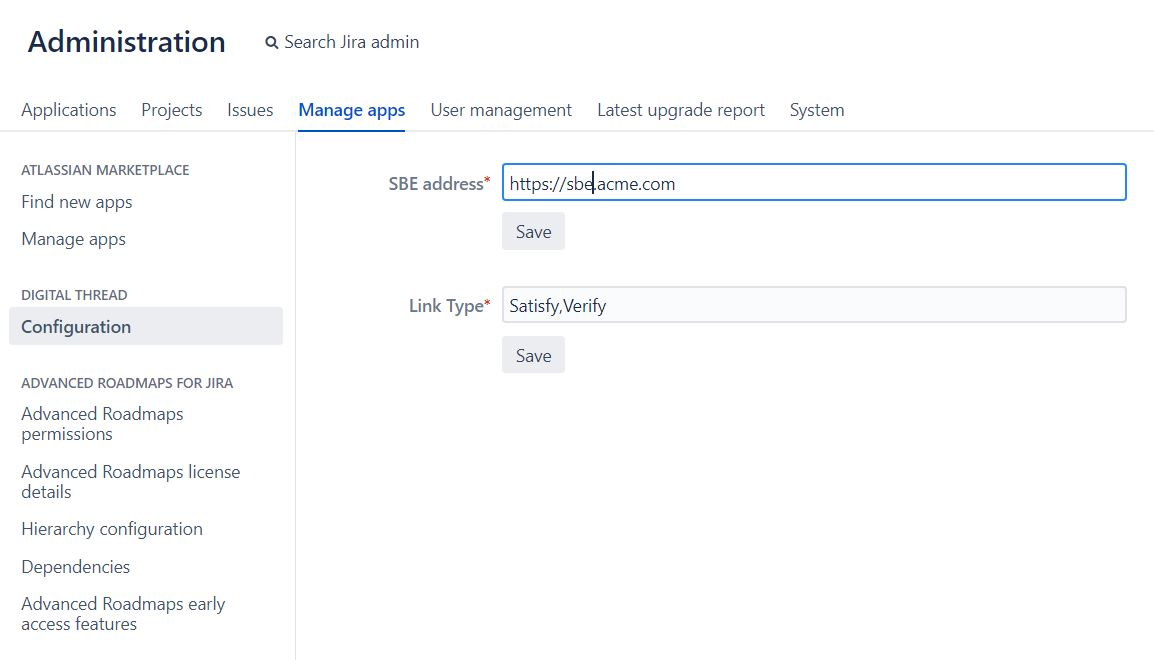This screenshot has width=1154, height=660.
Task: Click the Atlassian Marketplace section heading
Action: (105, 170)
